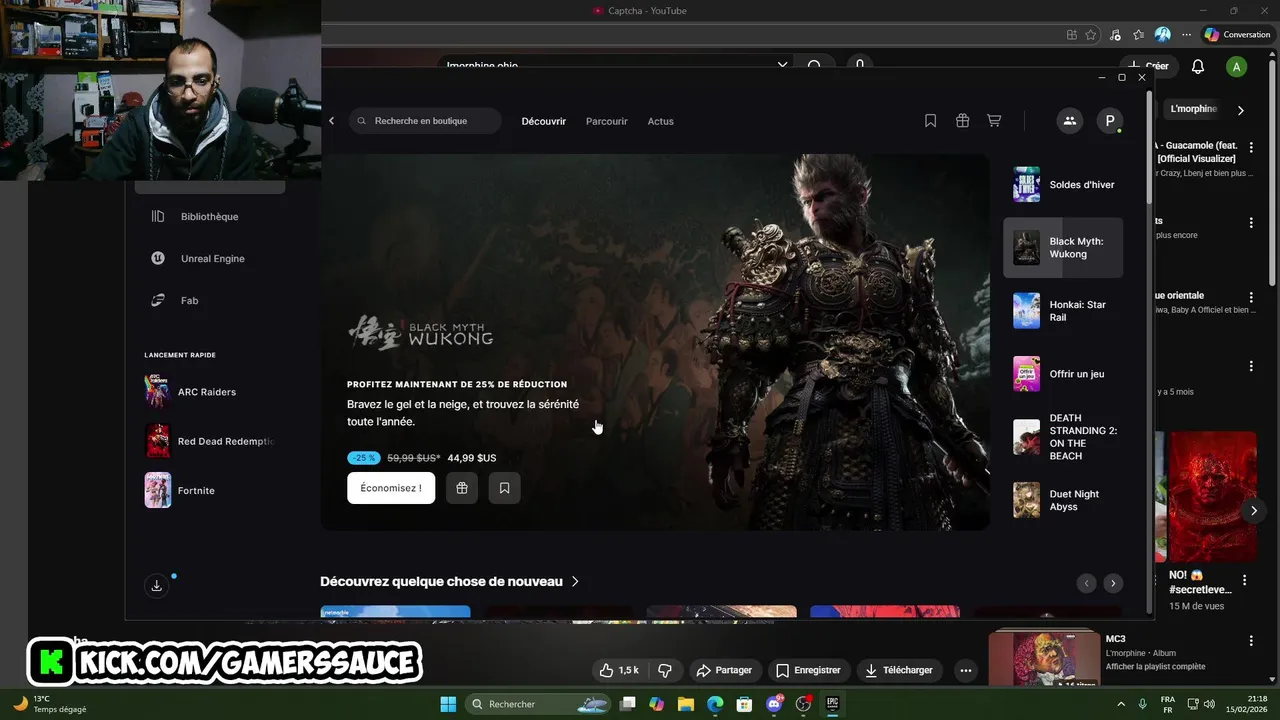This screenshot has width=1280, height=720.
Task: Open the gift icon in Epic header
Action: point(962,121)
